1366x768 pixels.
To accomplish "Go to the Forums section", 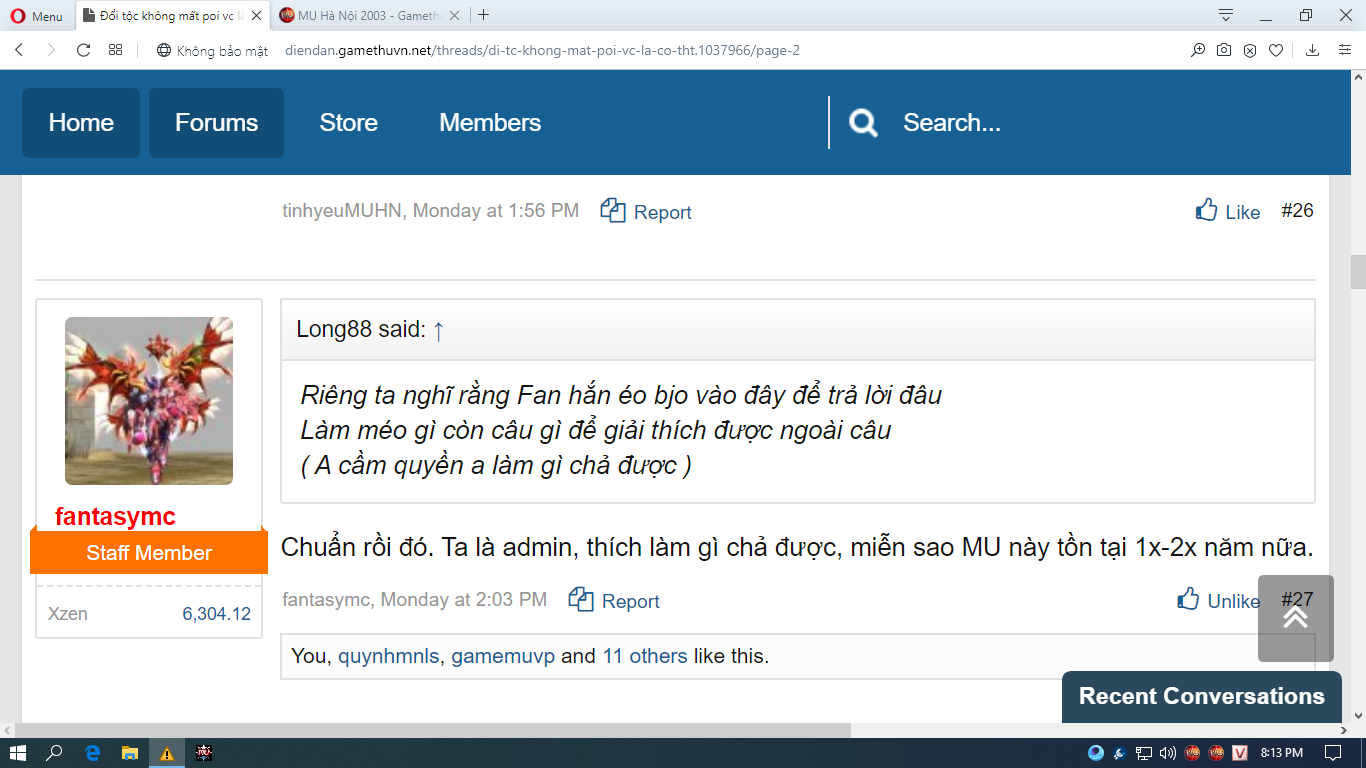I will point(216,123).
